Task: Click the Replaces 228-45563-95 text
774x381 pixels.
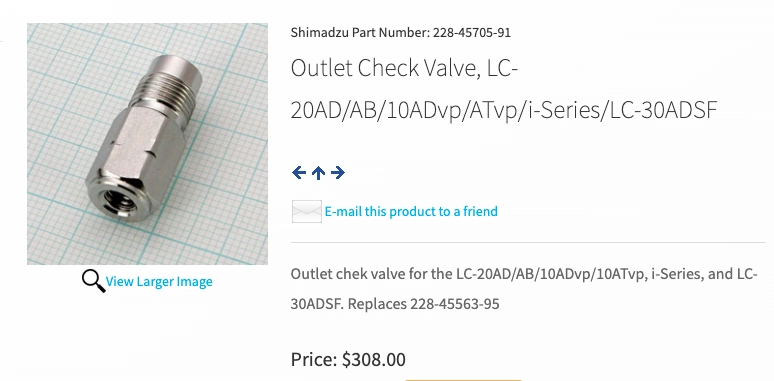Action: click(424, 304)
